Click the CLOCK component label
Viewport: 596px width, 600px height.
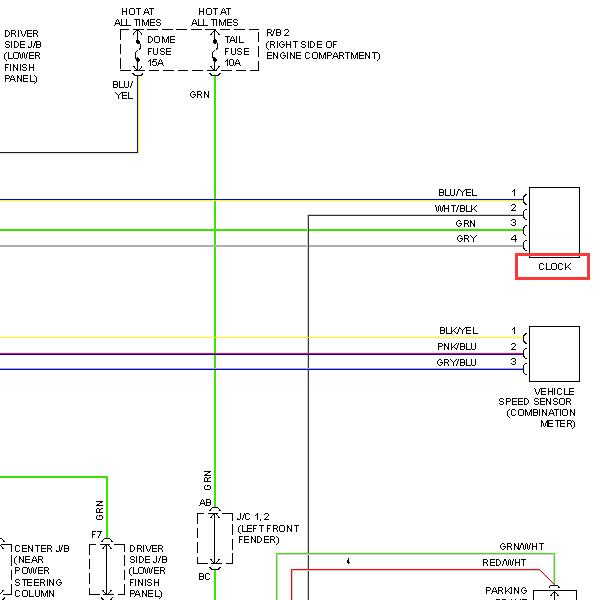pos(554,266)
